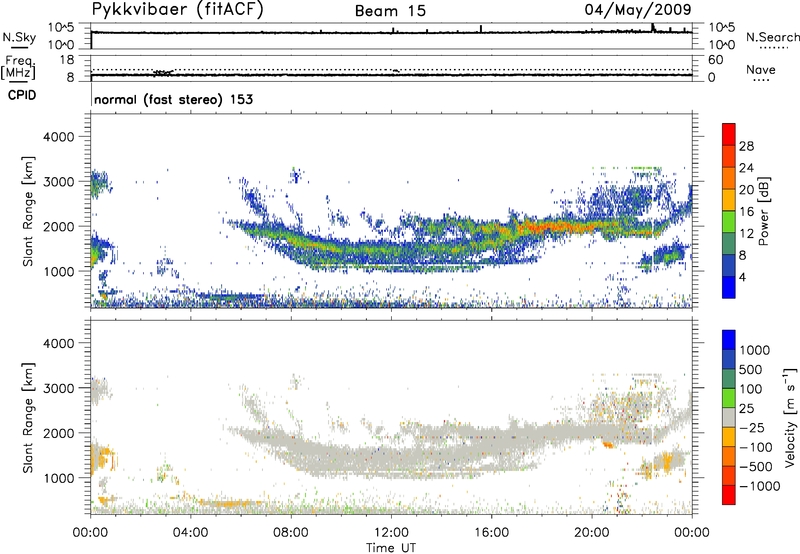Click the red segment of the Power colorbar
800x554 pixels.
(729, 134)
